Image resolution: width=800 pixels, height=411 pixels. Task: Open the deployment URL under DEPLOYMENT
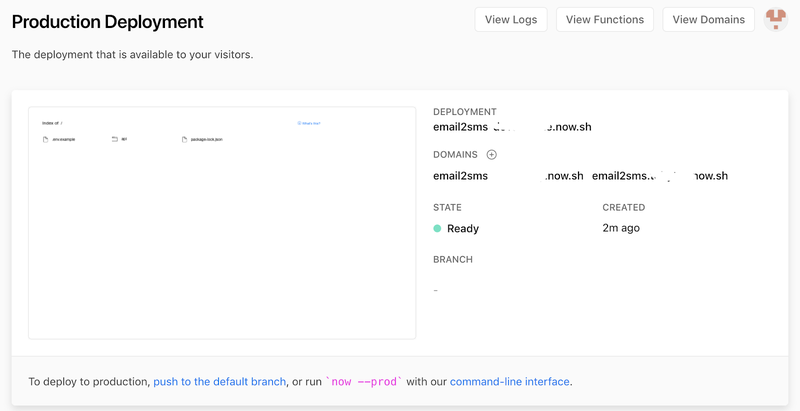click(512, 127)
